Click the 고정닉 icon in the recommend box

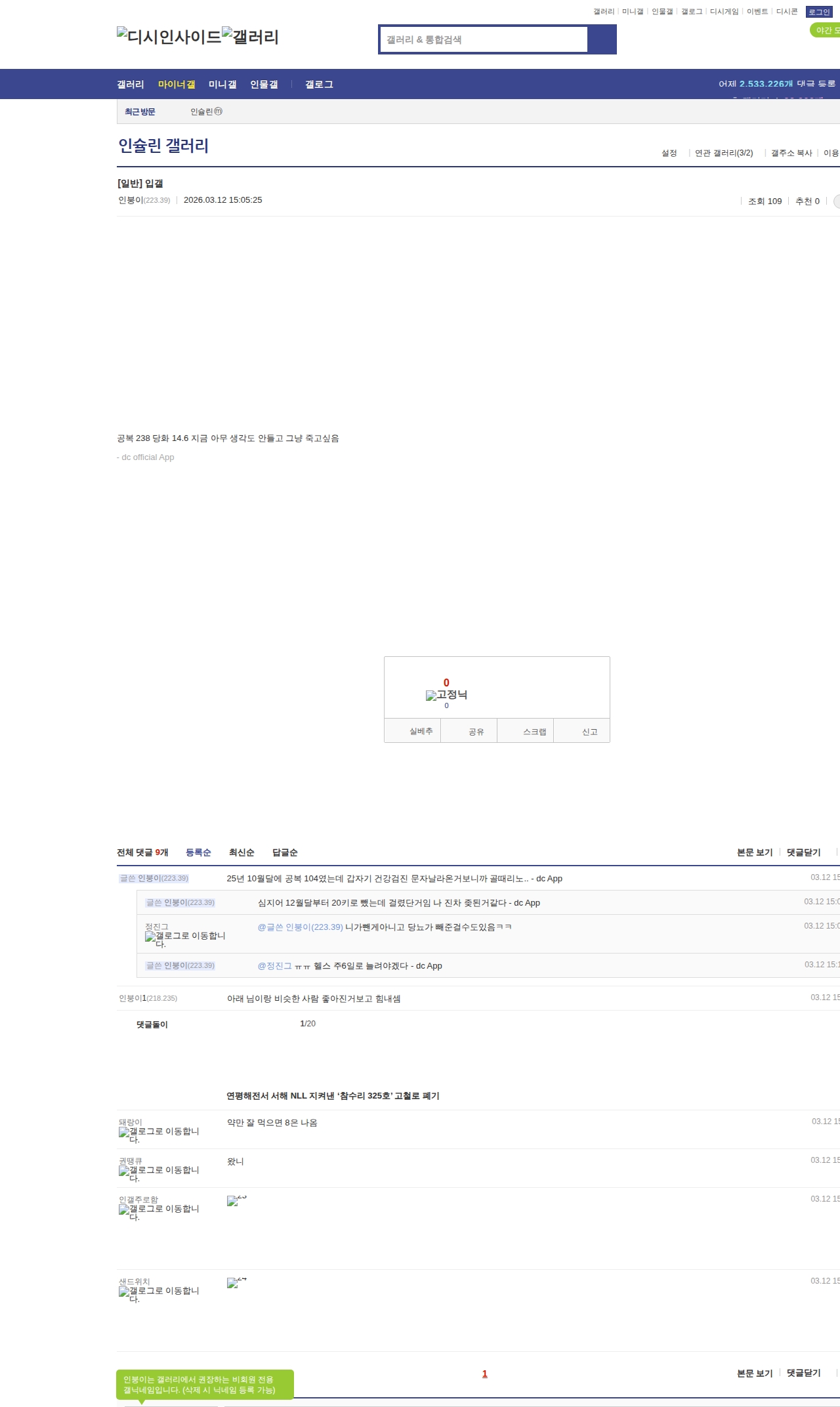446,695
